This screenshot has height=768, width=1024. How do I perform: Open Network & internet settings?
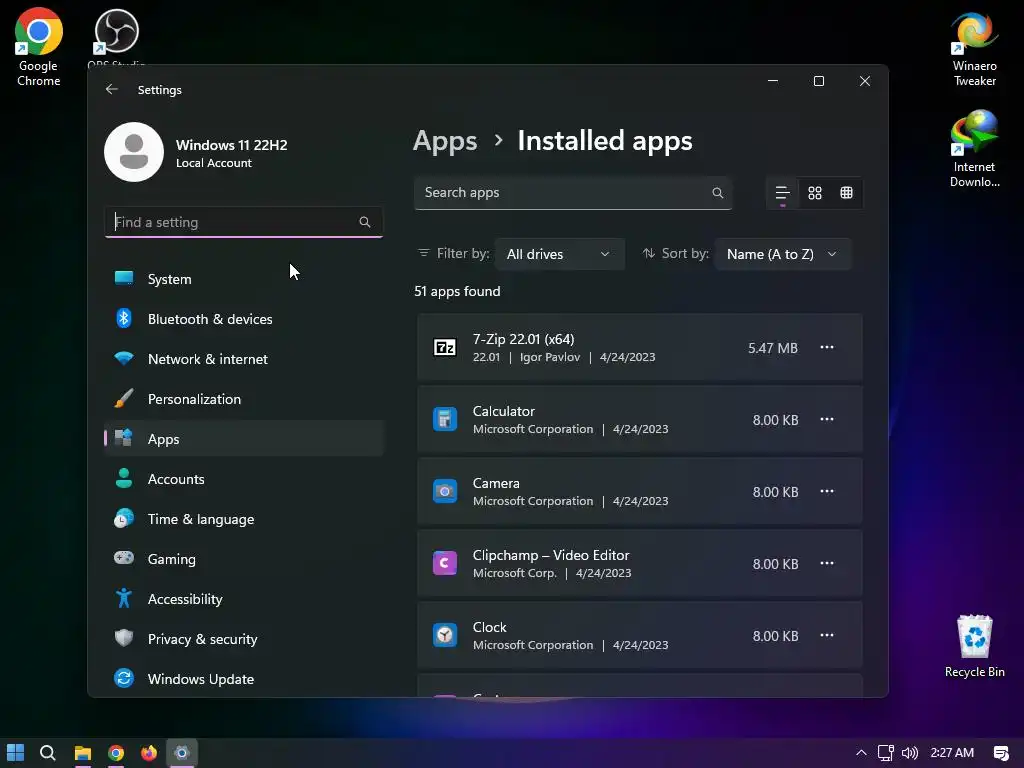tap(244, 359)
